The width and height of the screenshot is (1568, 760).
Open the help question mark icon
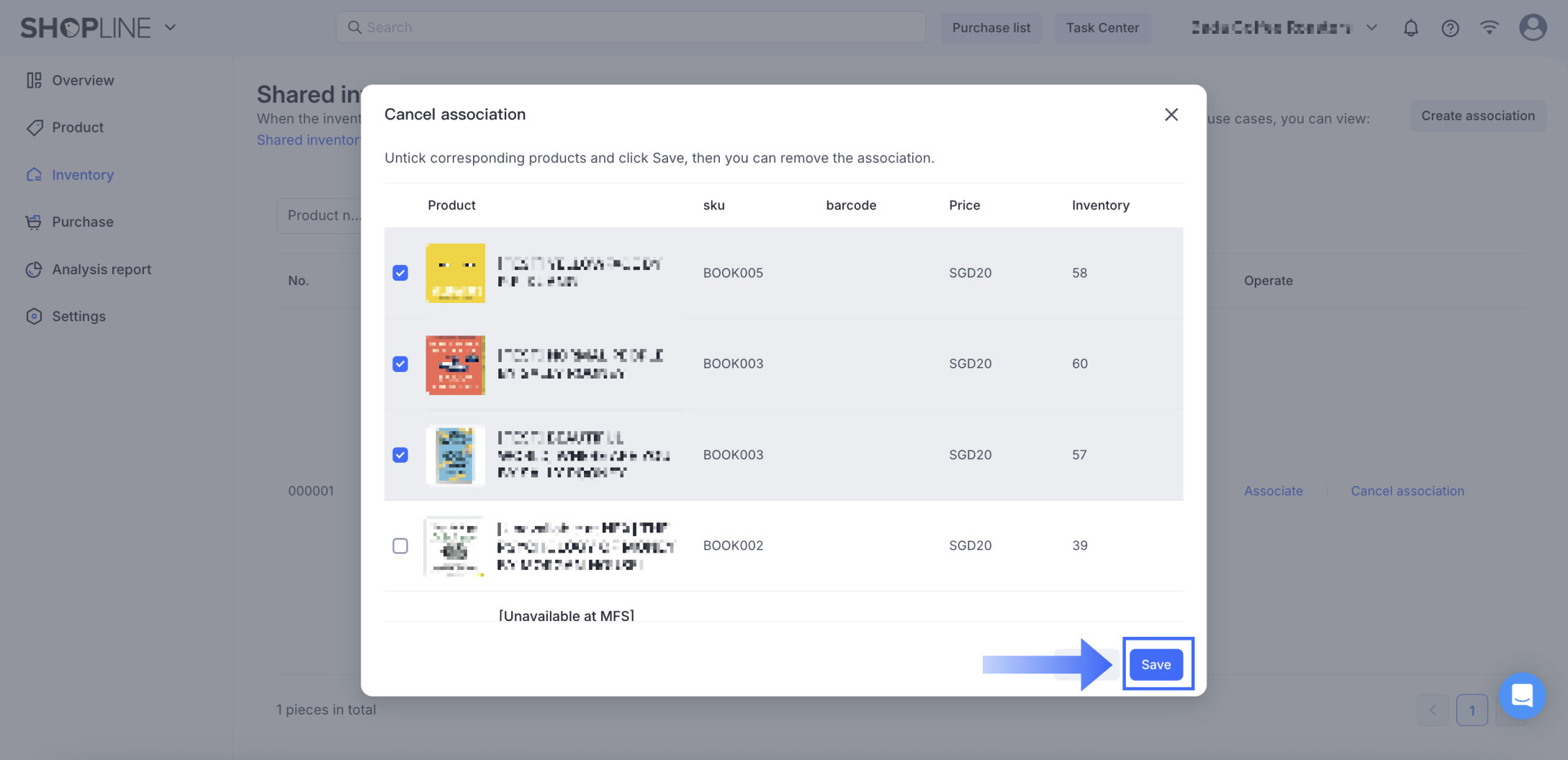(x=1450, y=28)
